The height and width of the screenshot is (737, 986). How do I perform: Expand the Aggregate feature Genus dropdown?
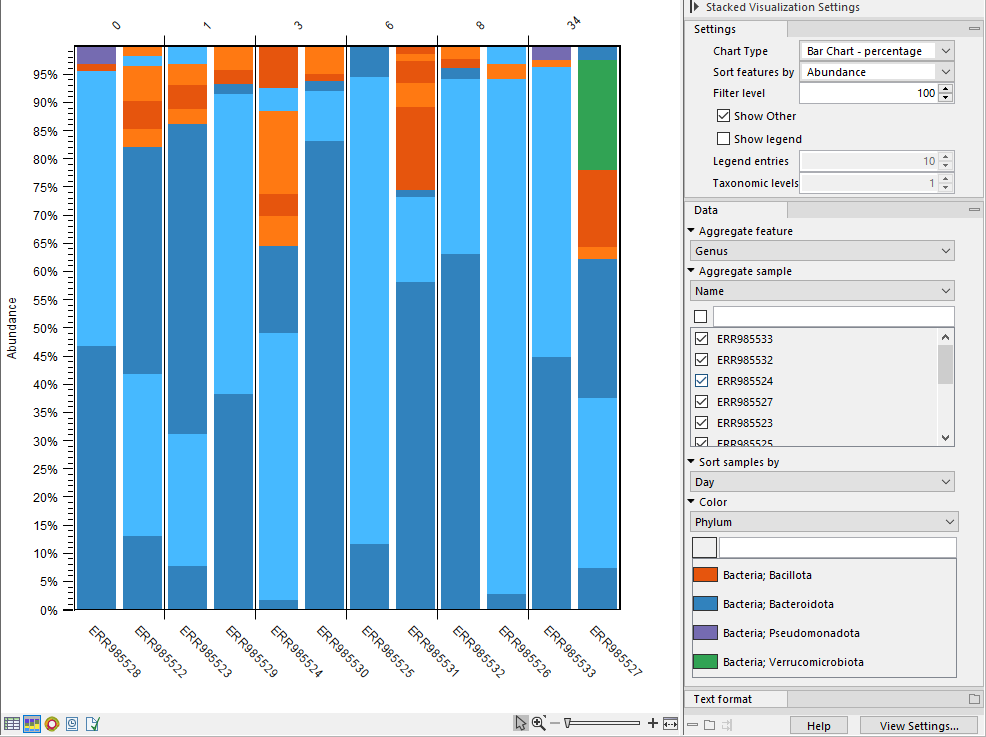tap(822, 251)
